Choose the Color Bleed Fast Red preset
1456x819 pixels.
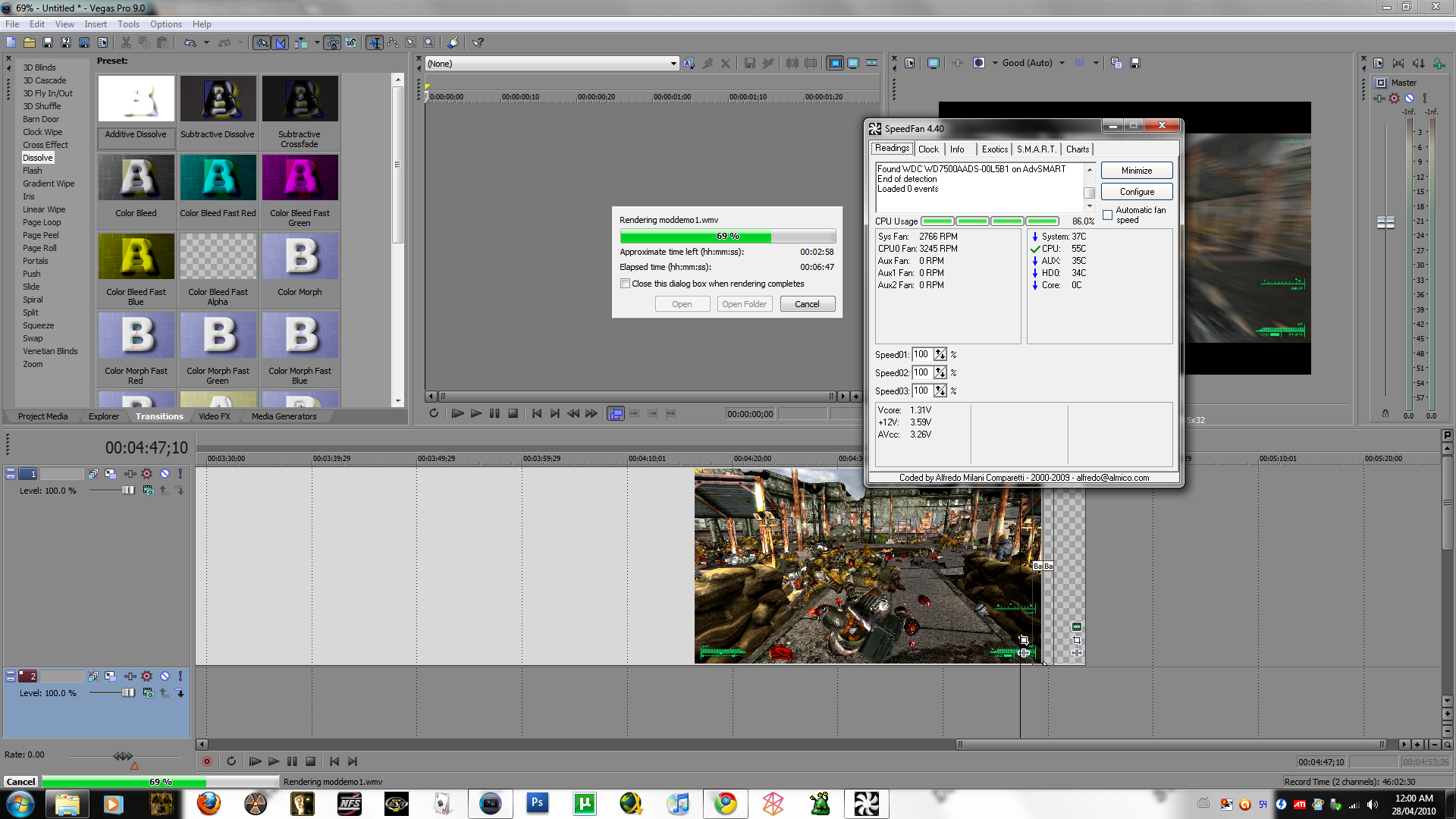click(x=218, y=177)
